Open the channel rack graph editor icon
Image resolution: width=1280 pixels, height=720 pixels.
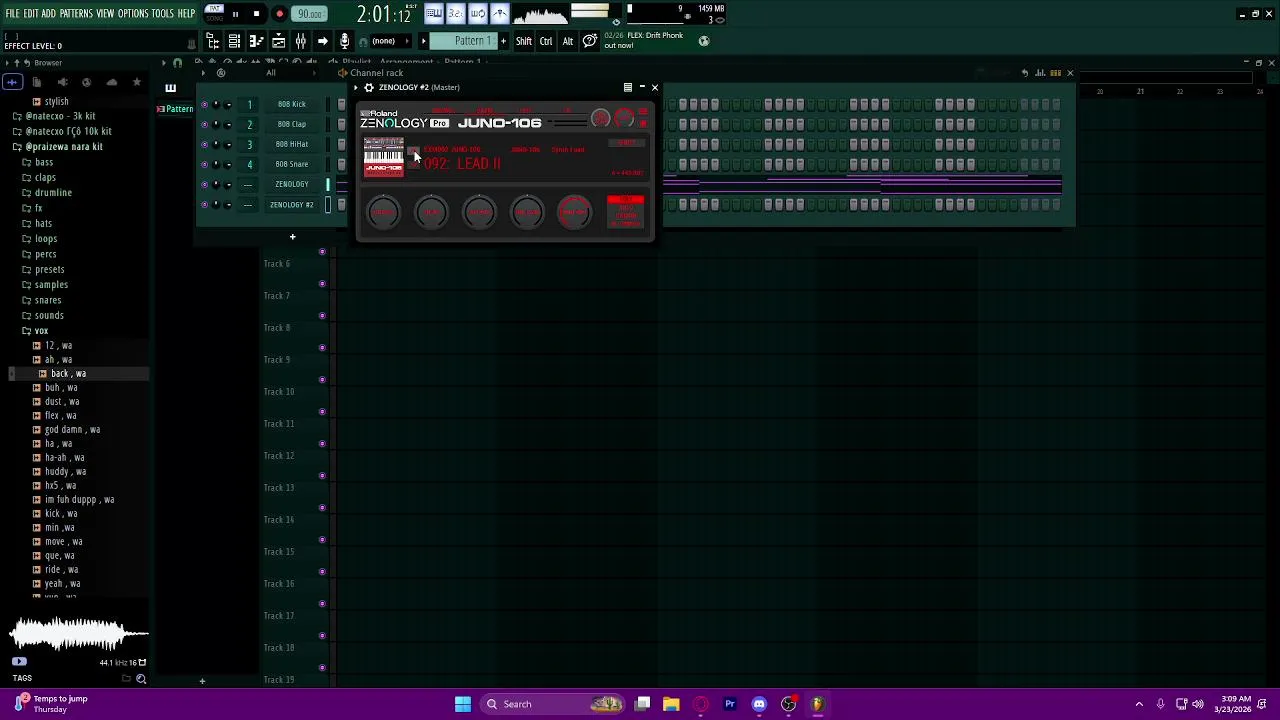coord(1040,73)
